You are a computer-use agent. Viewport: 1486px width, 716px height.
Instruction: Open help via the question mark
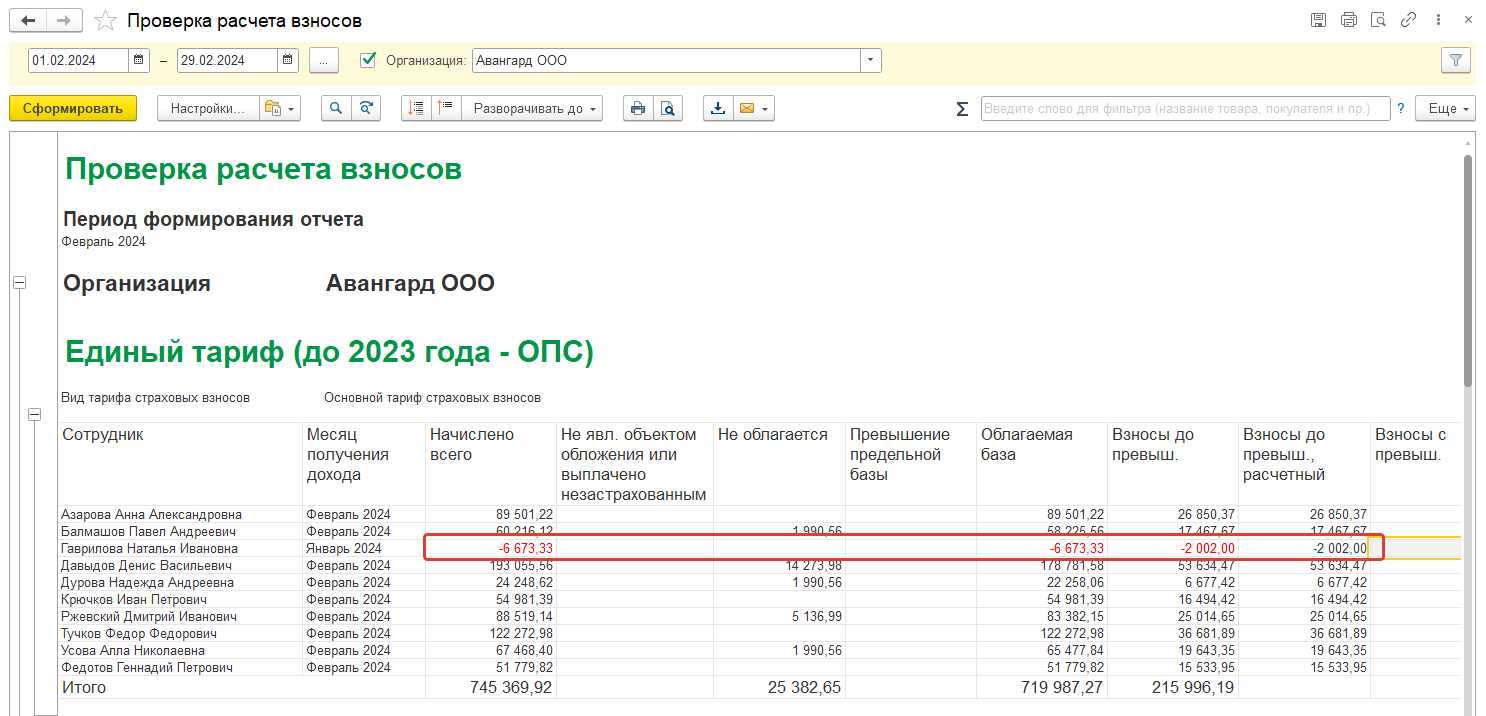point(1401,108)
